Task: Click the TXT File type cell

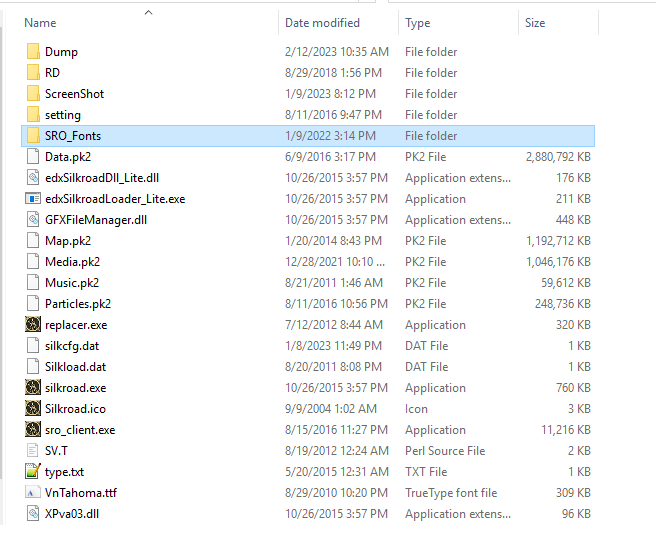Action: click(426, 471)
